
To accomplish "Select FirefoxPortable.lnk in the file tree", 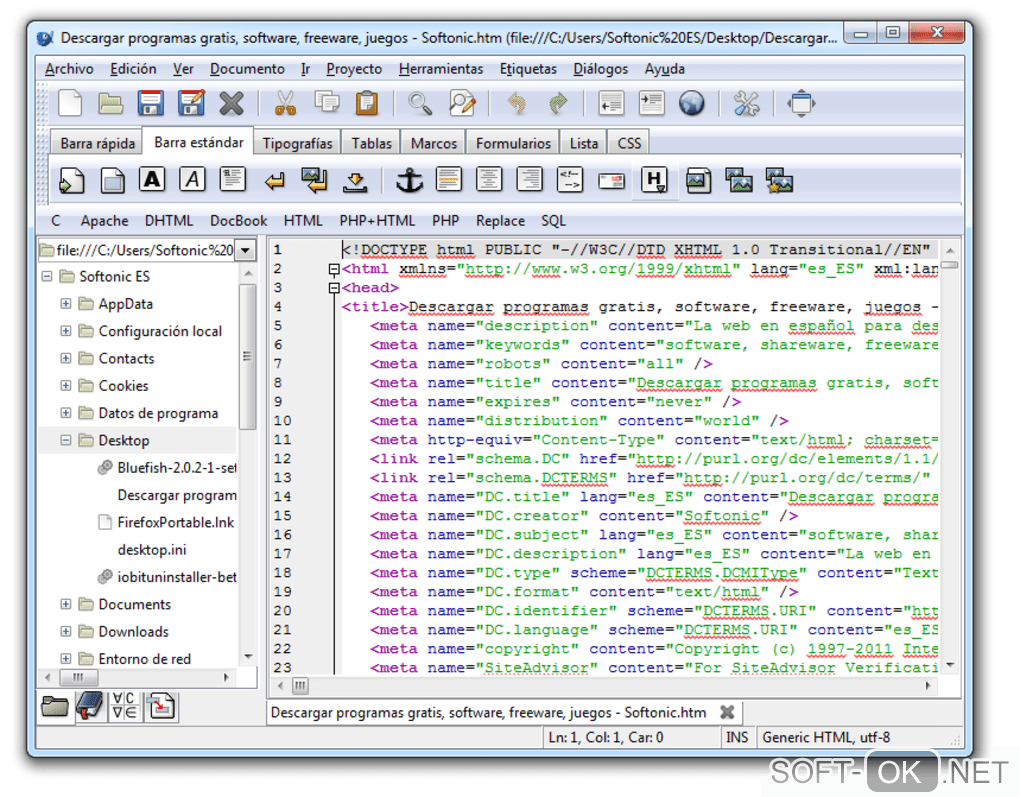I will (176, 522).
